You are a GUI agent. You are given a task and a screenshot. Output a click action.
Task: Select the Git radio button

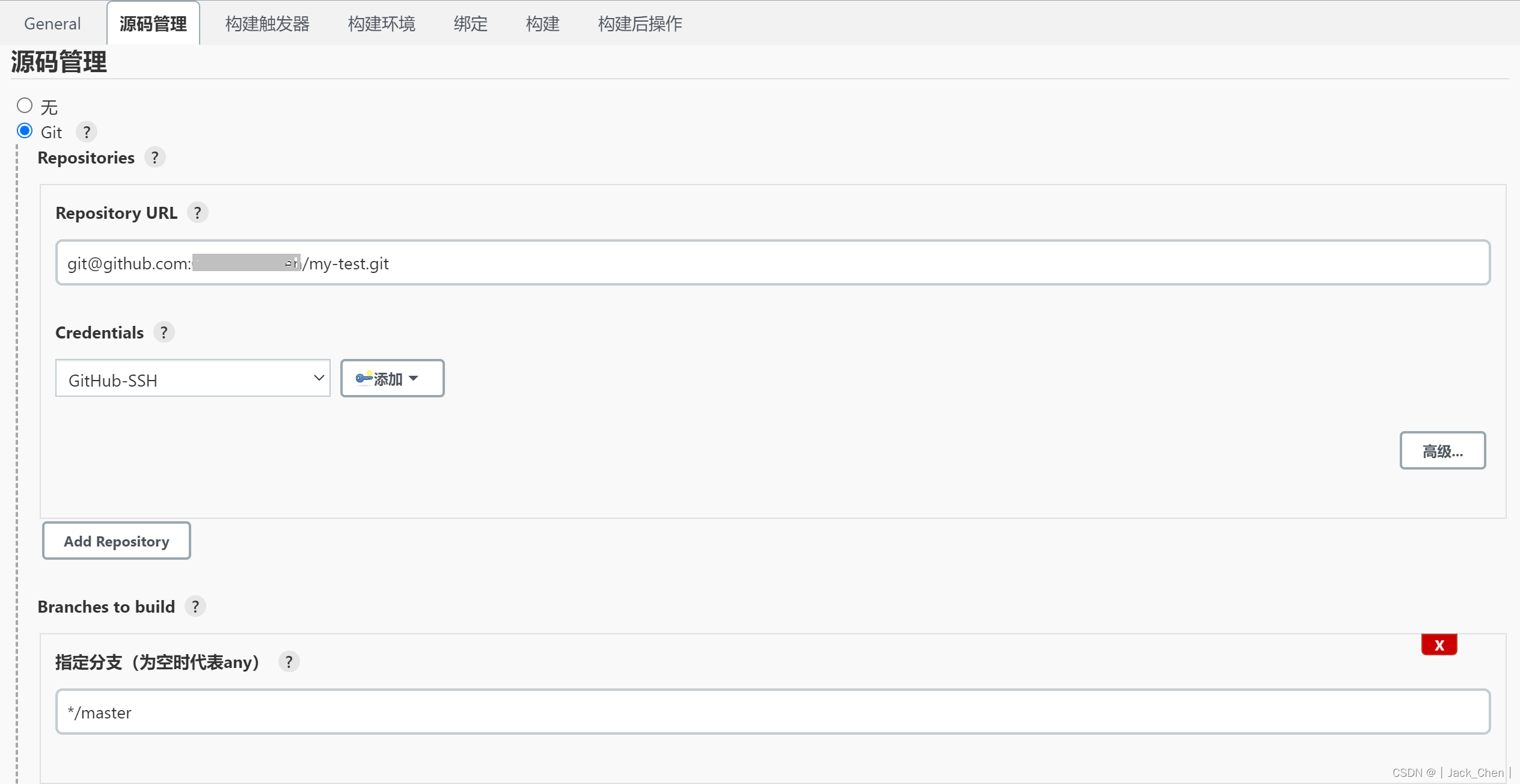[25, 131]
